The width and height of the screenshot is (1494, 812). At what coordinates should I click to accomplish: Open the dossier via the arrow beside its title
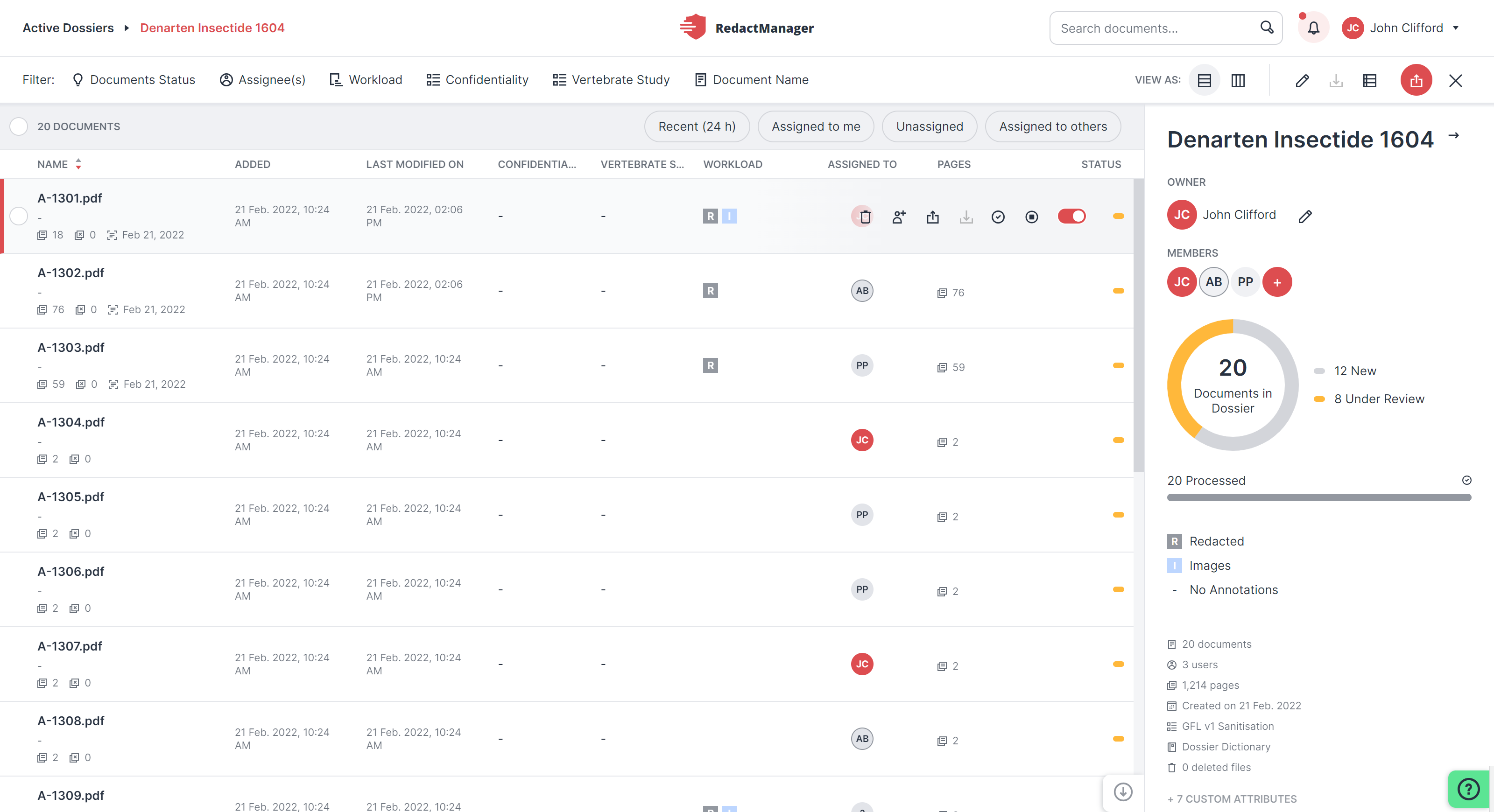tap(1453, 135)
